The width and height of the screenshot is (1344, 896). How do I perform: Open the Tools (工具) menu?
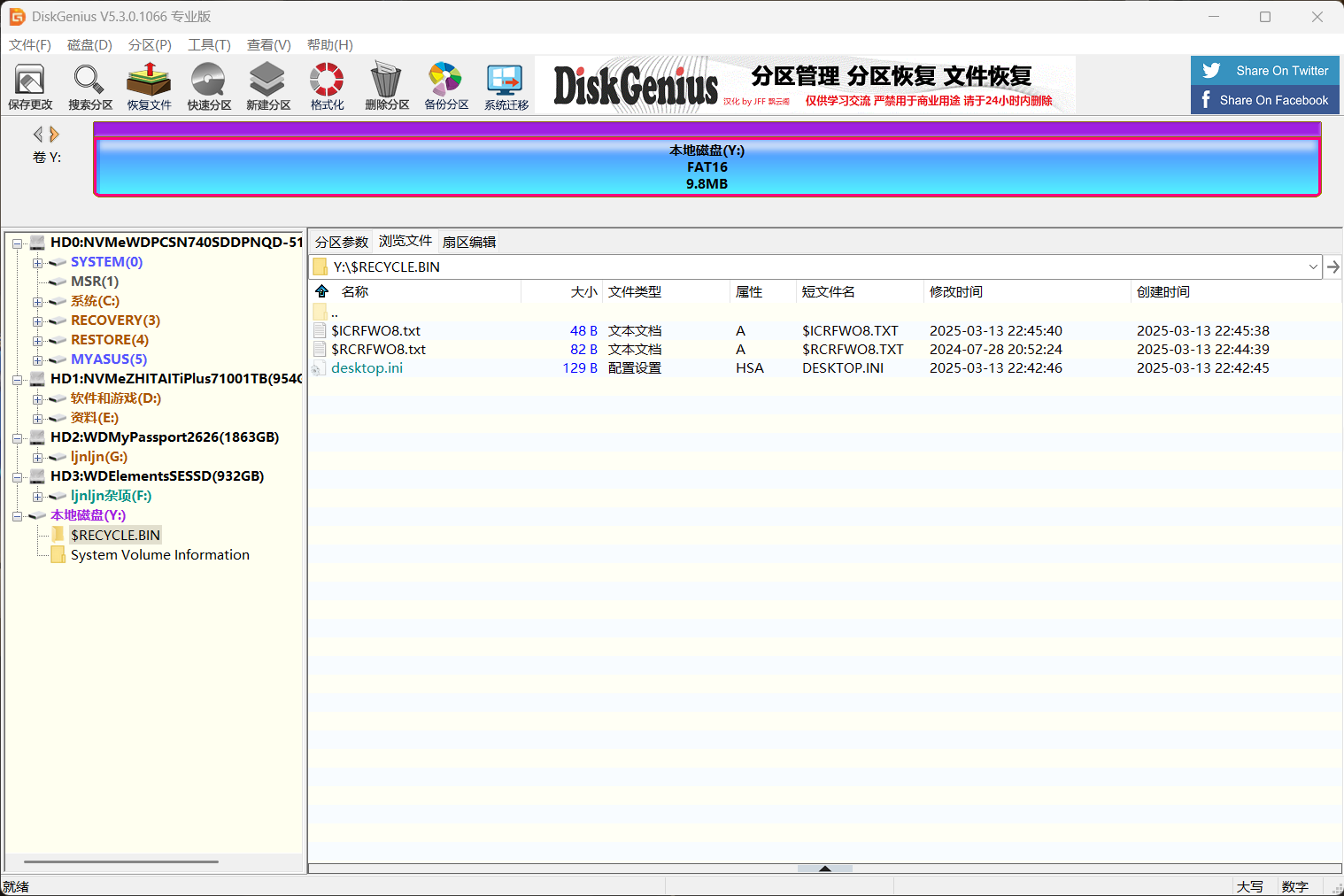click(x=209, y=45)
